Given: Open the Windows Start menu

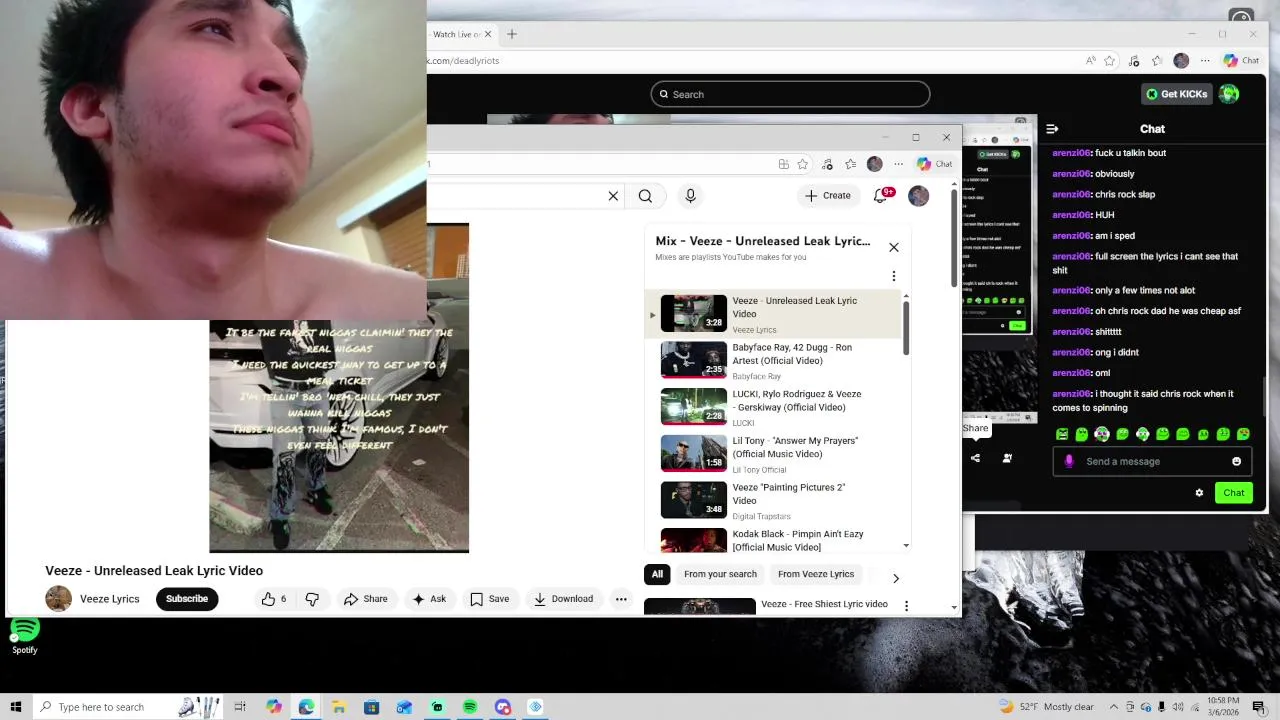Looking at the screenshot, I should [16, 707].
